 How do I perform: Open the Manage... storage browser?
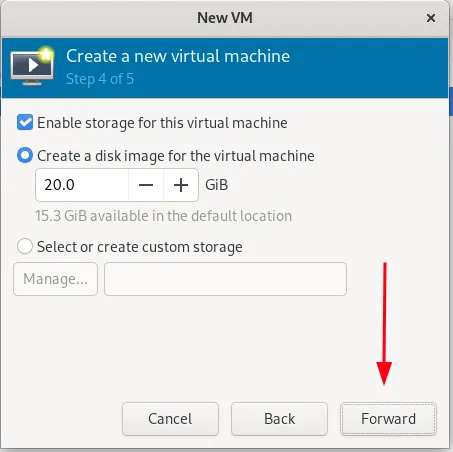55,279
